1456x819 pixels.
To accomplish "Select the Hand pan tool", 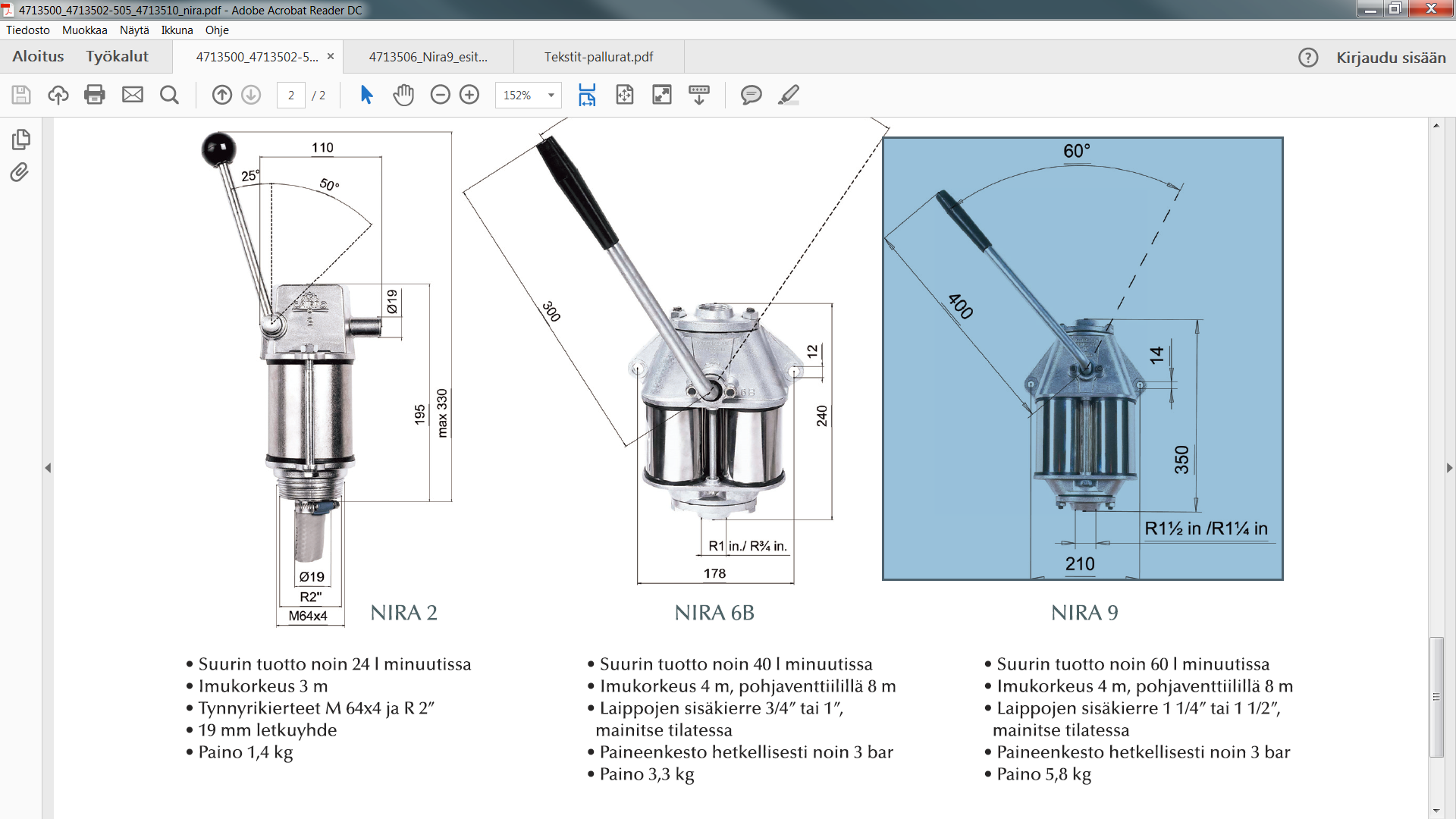I will tap(403, 95).
